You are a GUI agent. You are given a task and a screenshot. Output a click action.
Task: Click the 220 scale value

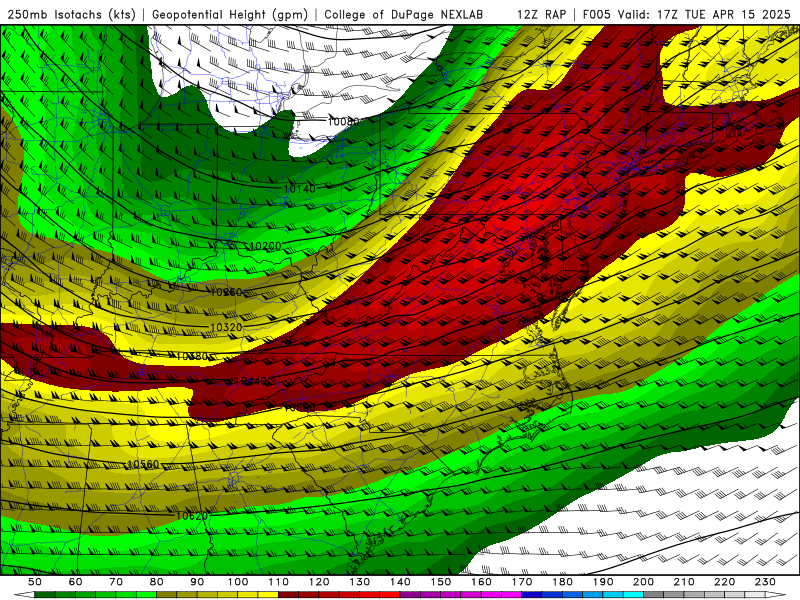[724, 582]
